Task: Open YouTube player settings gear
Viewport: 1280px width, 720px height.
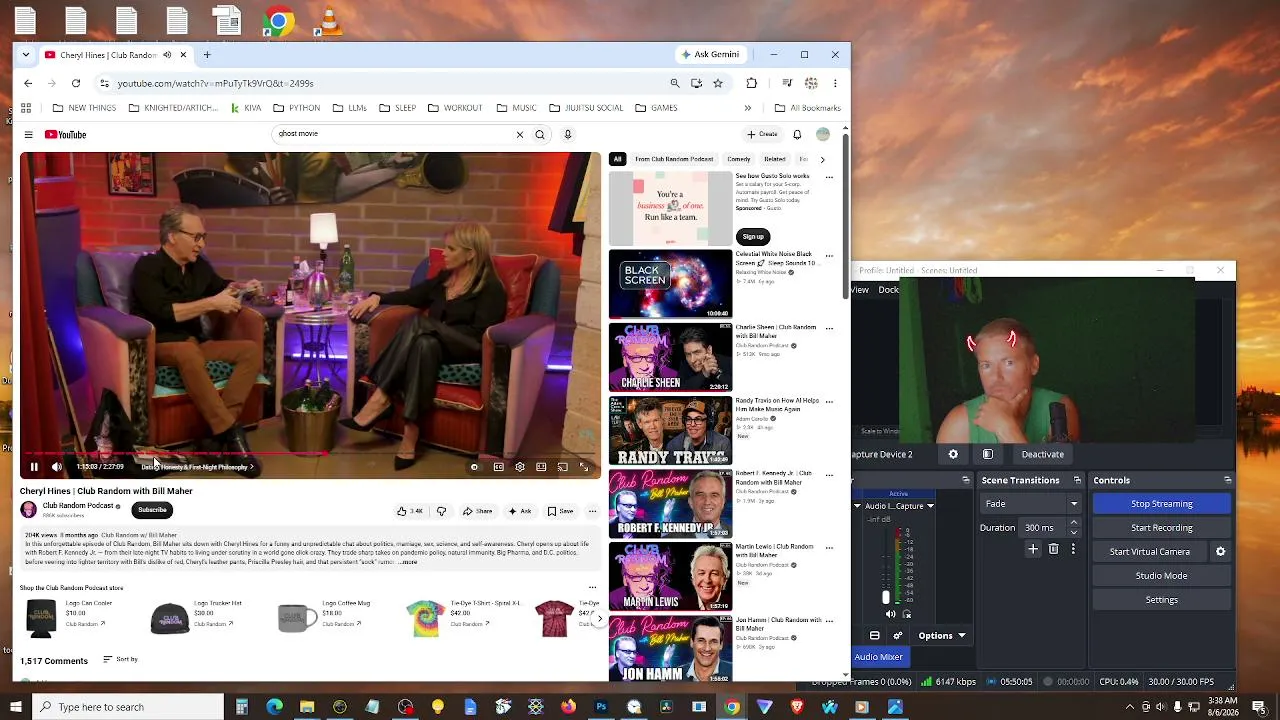Action: click(x=520, y=467)
